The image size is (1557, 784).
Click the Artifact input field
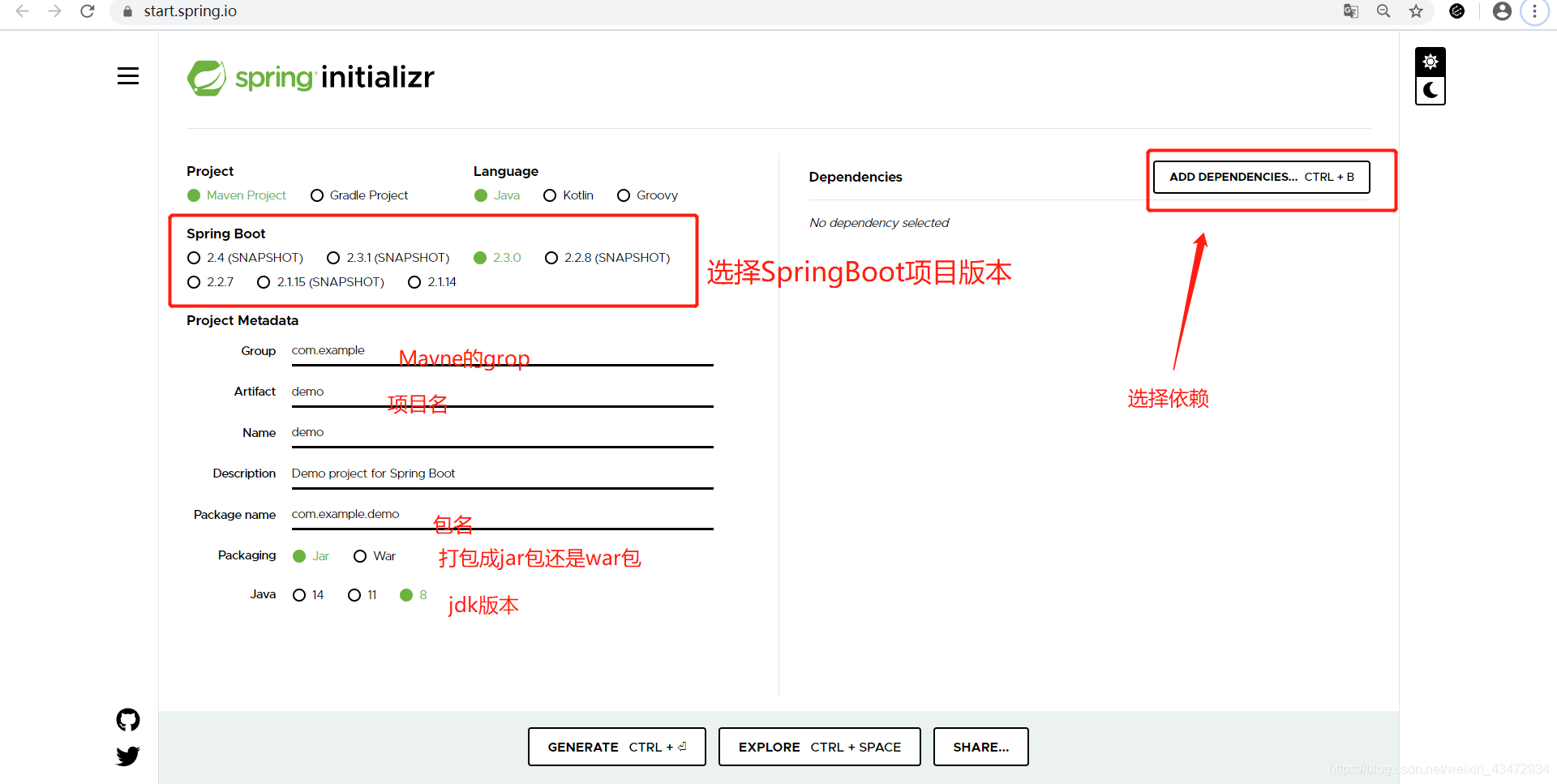pyautogui.click(x=502, y=392)
